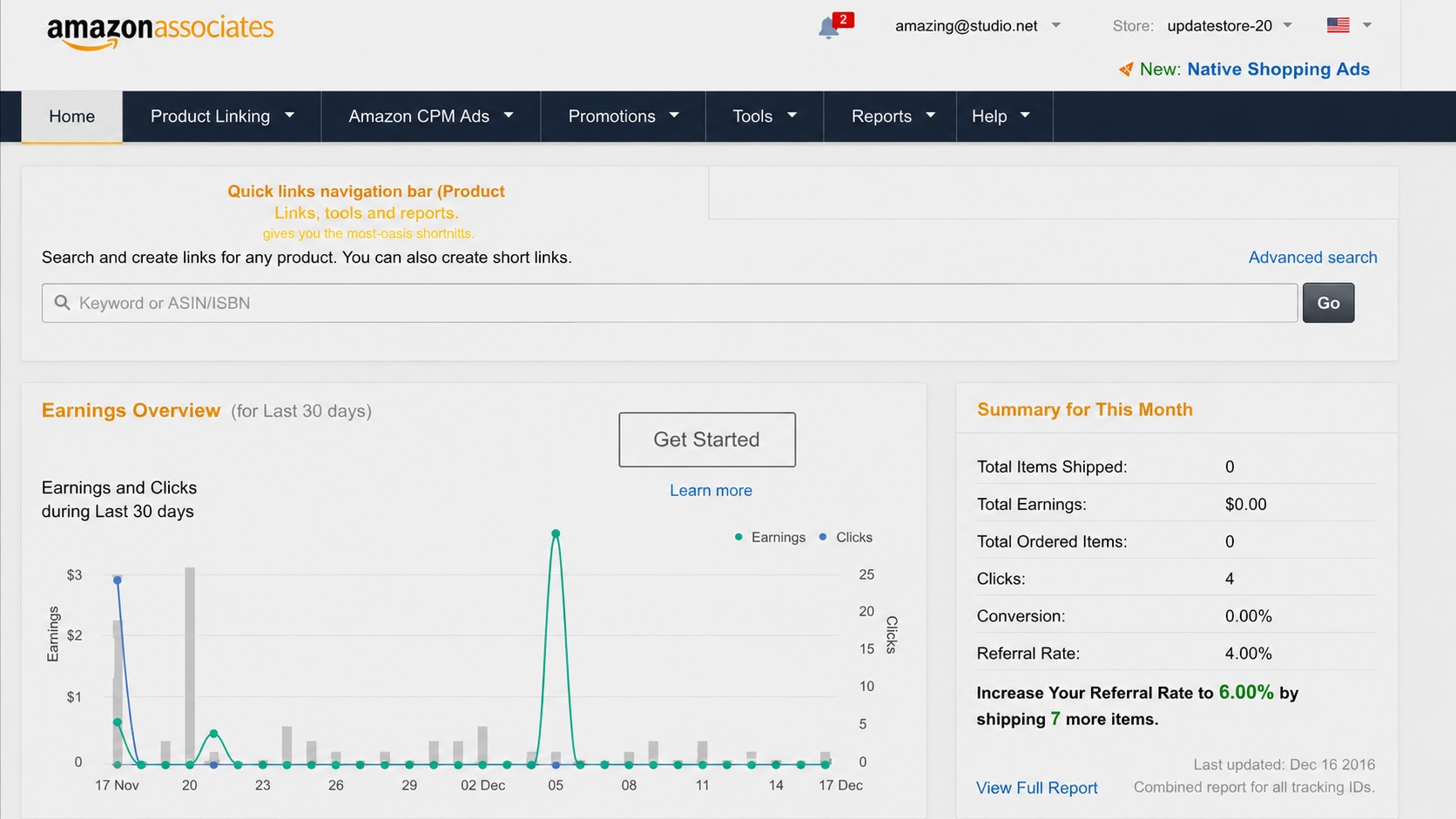Screen dimensions: 1456x819
Task: Click the Conversion value 0.00%
Action: [1249, 616]
